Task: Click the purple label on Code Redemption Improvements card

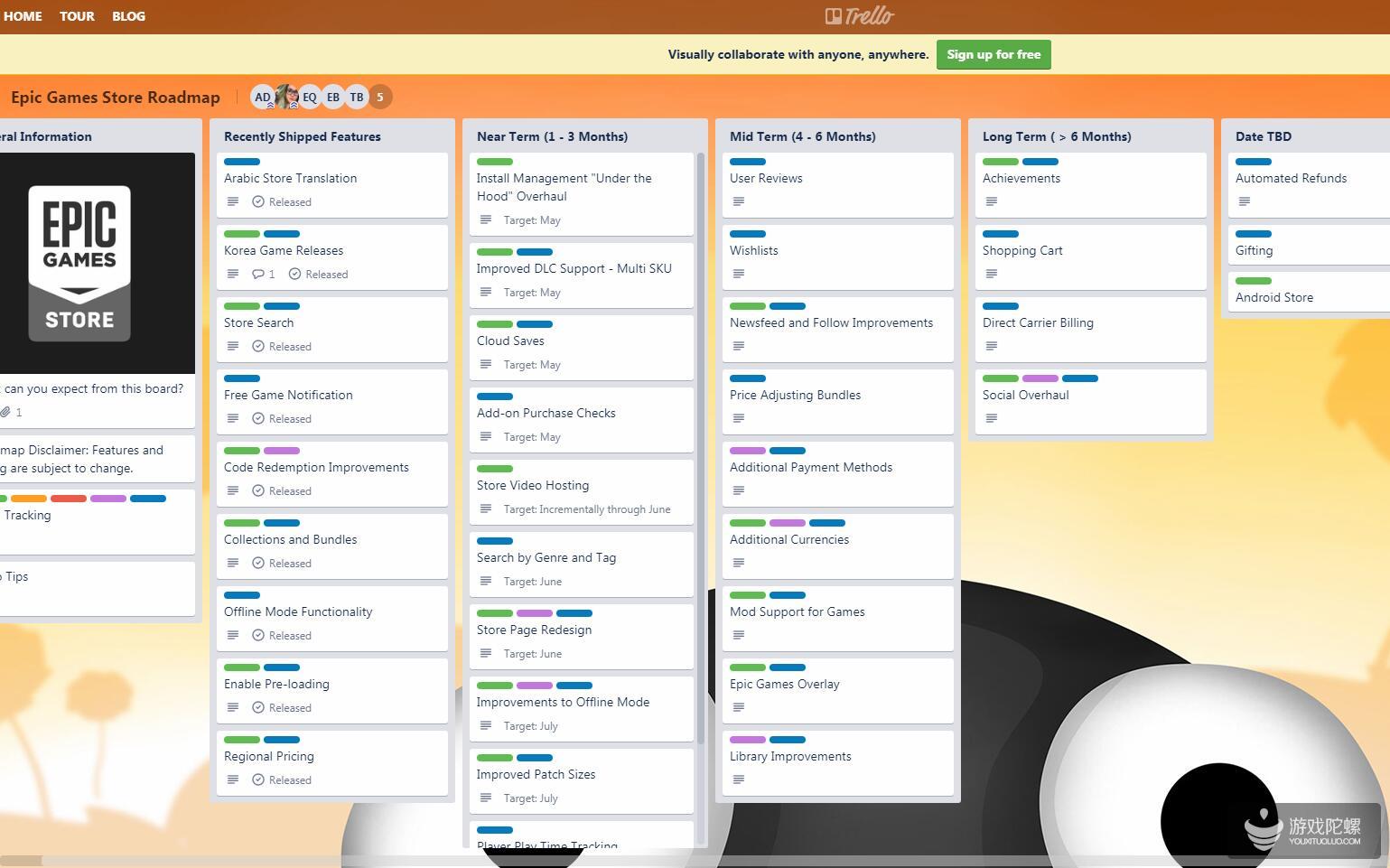Action: (282, 451)
